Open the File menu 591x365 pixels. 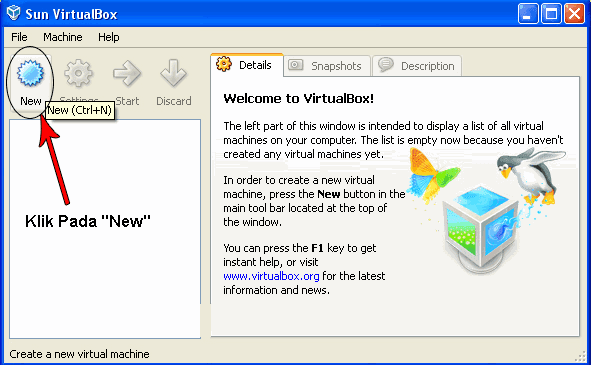tap(19, 37)
